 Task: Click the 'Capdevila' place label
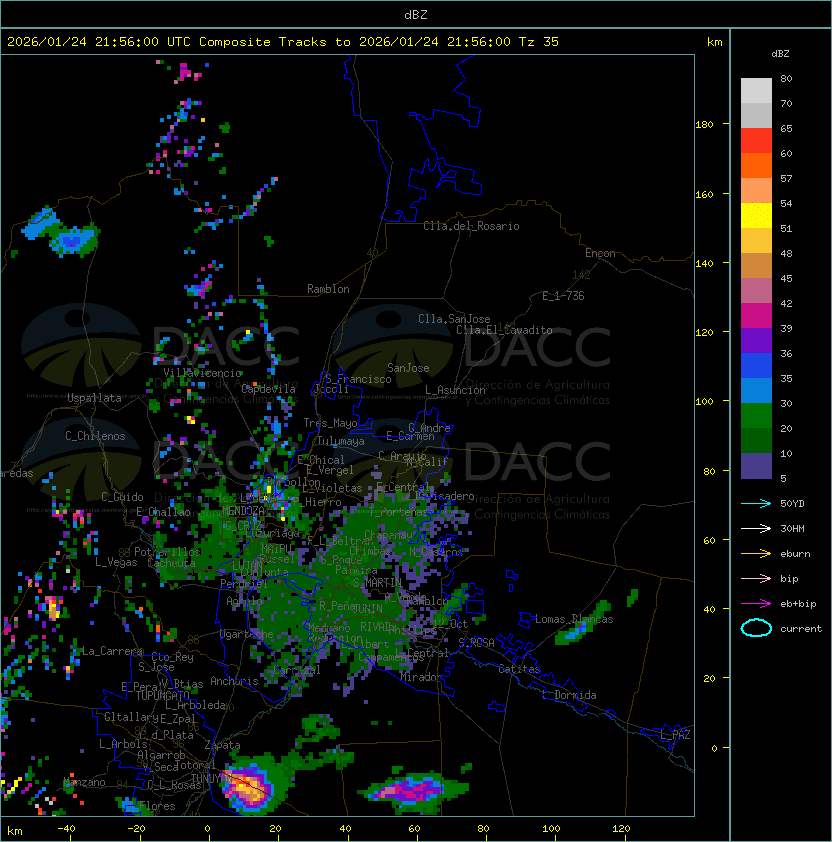[269, 389]
